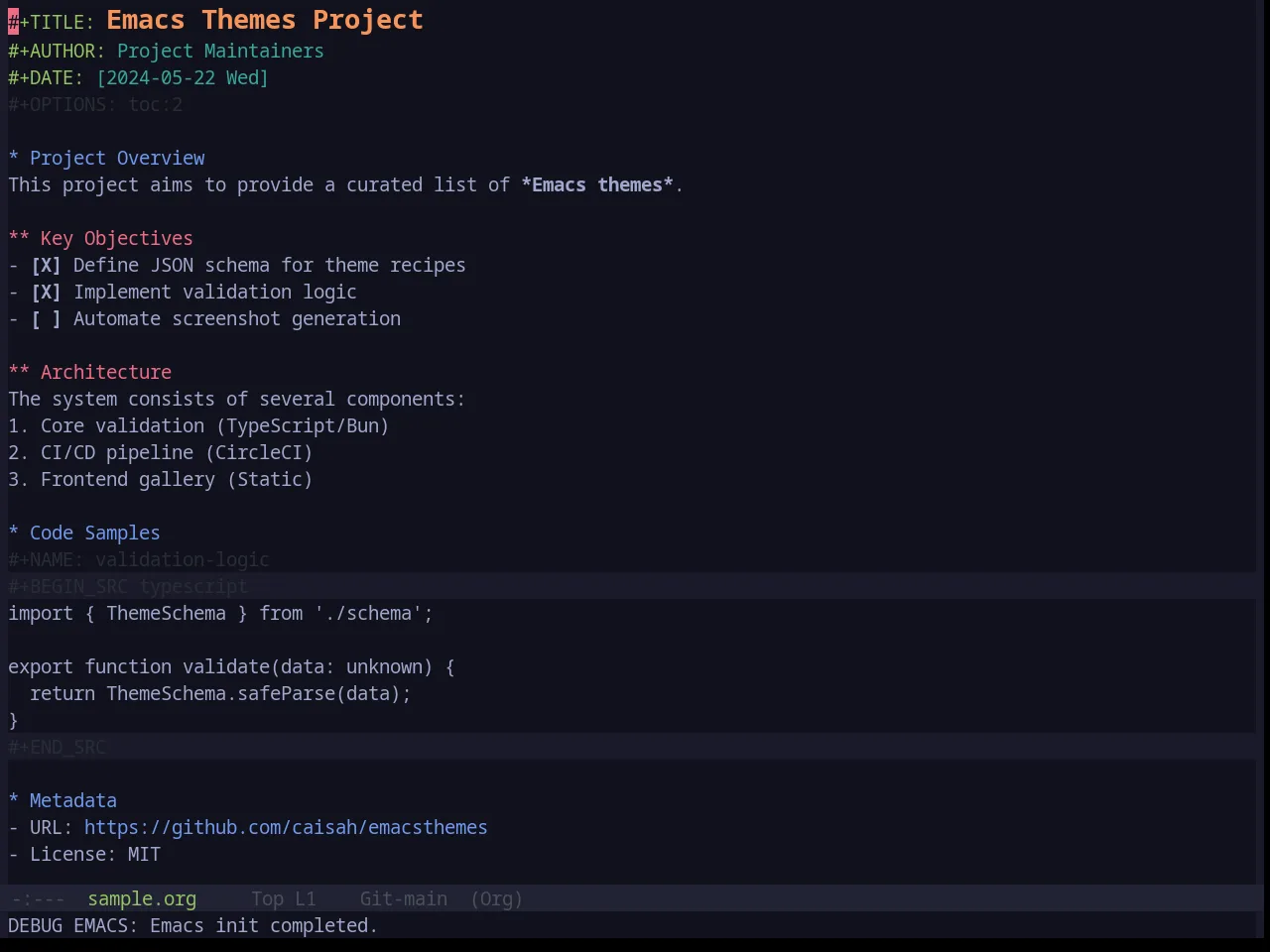
Task: Check the 'Automate screenshot generation' box
Action: click(46, 319)
